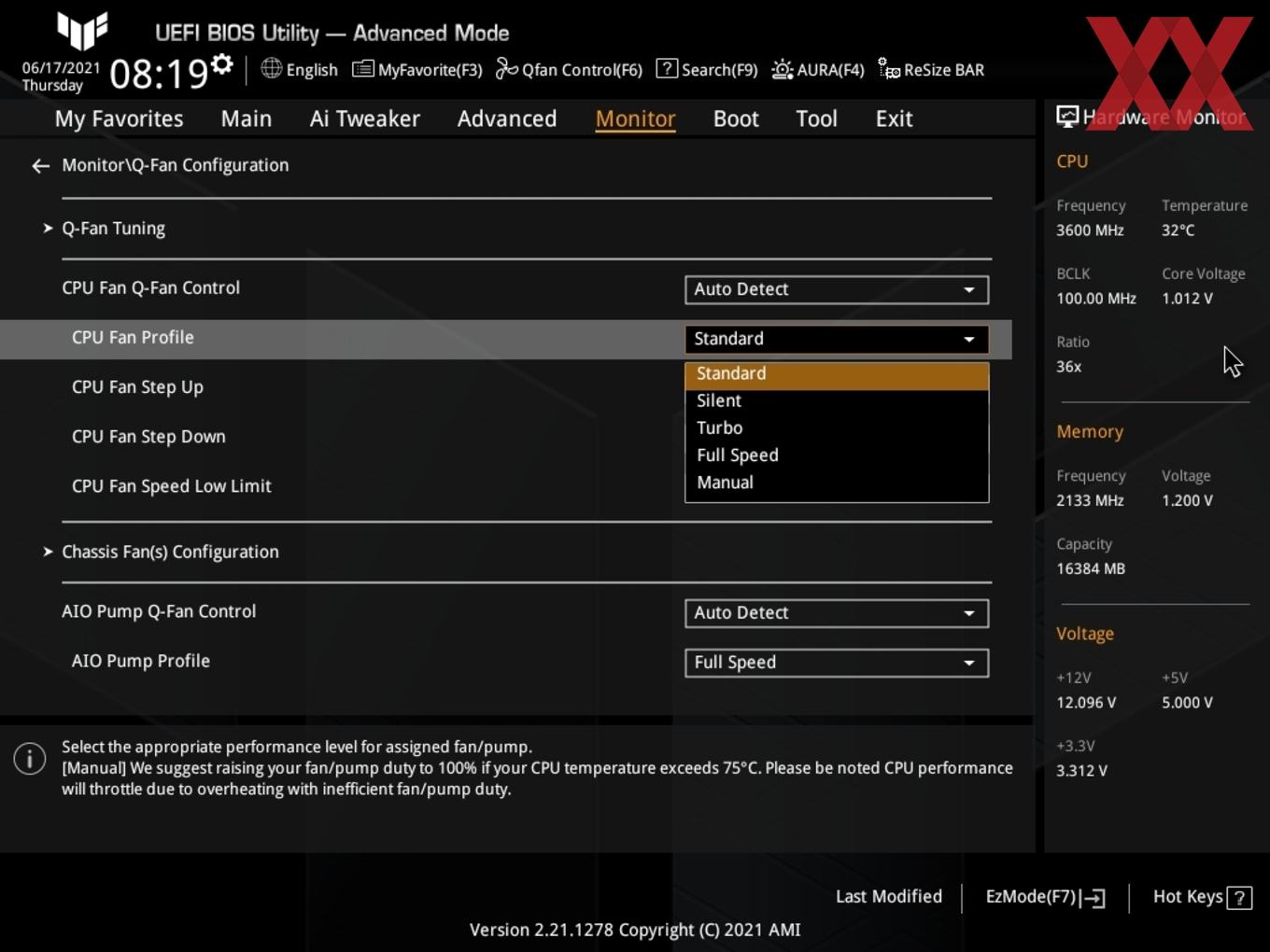Viewport: 1270px width, 952px height.
Task: Click the 06/17/2021 date text
Action: (x=61, y=67)
